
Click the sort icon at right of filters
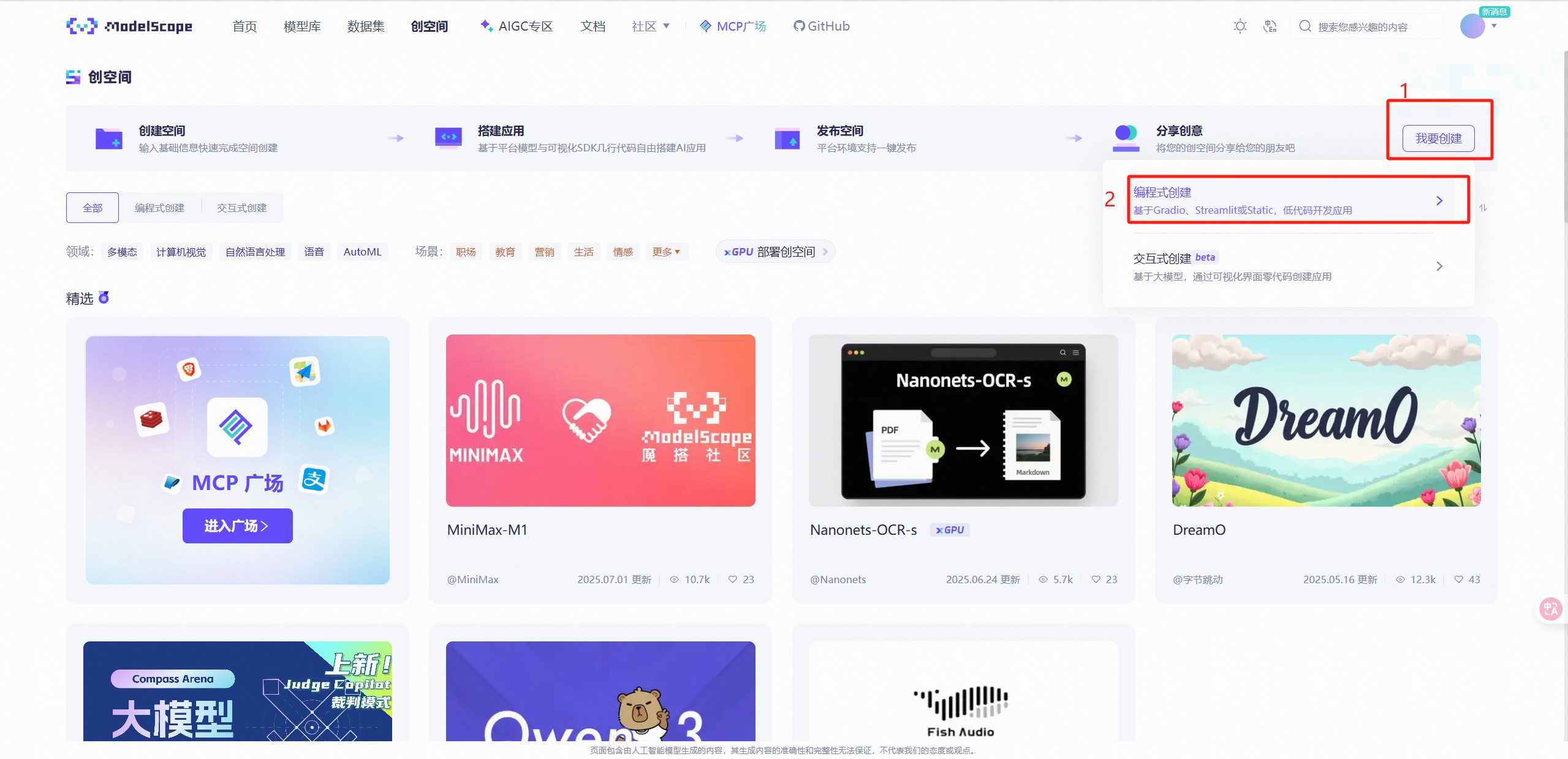coord(1483,208)
